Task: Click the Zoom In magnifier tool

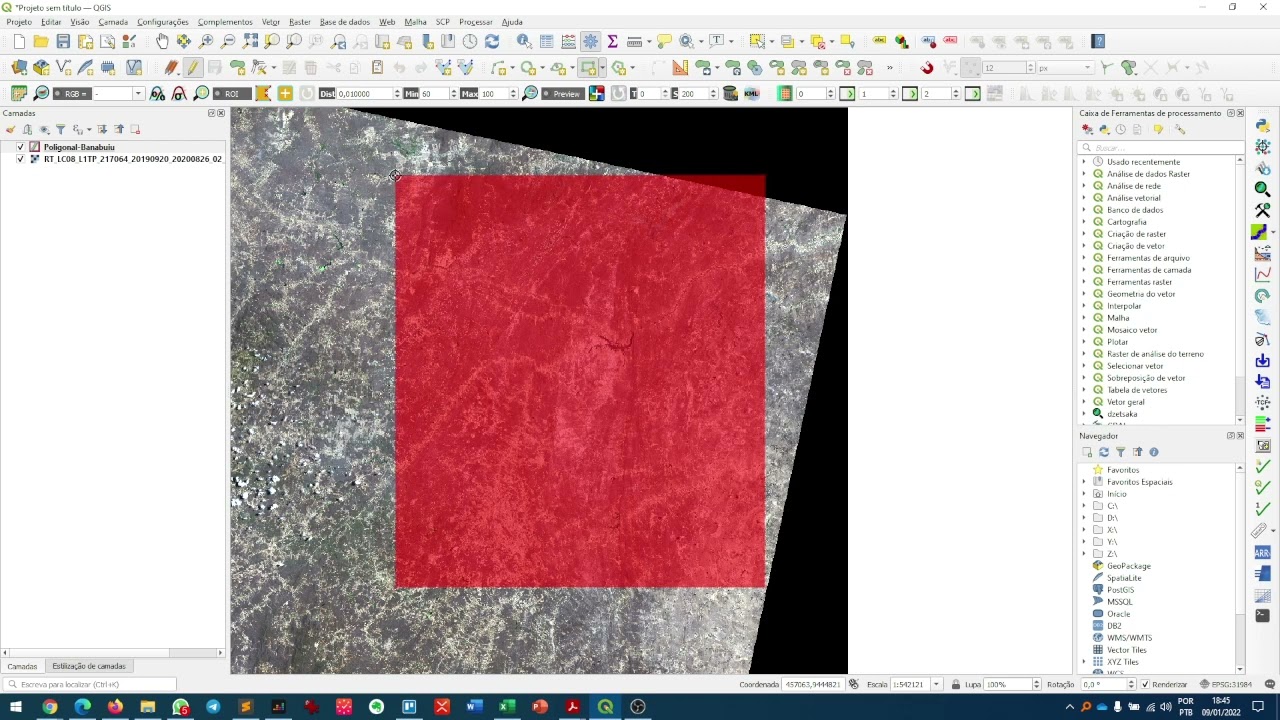Action: (206, 41)
